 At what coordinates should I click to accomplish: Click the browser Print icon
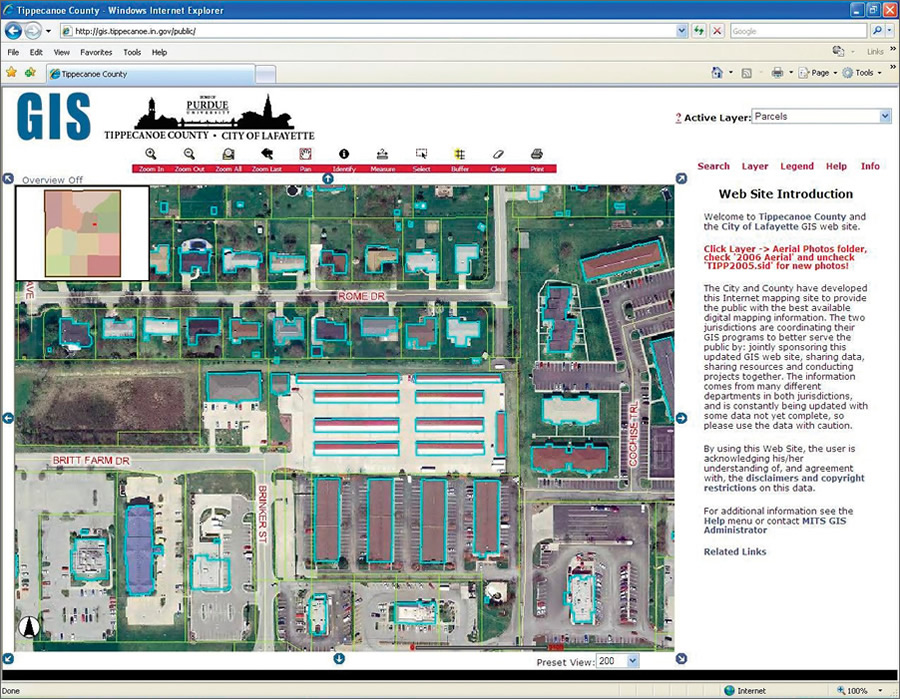click(777, 73)
